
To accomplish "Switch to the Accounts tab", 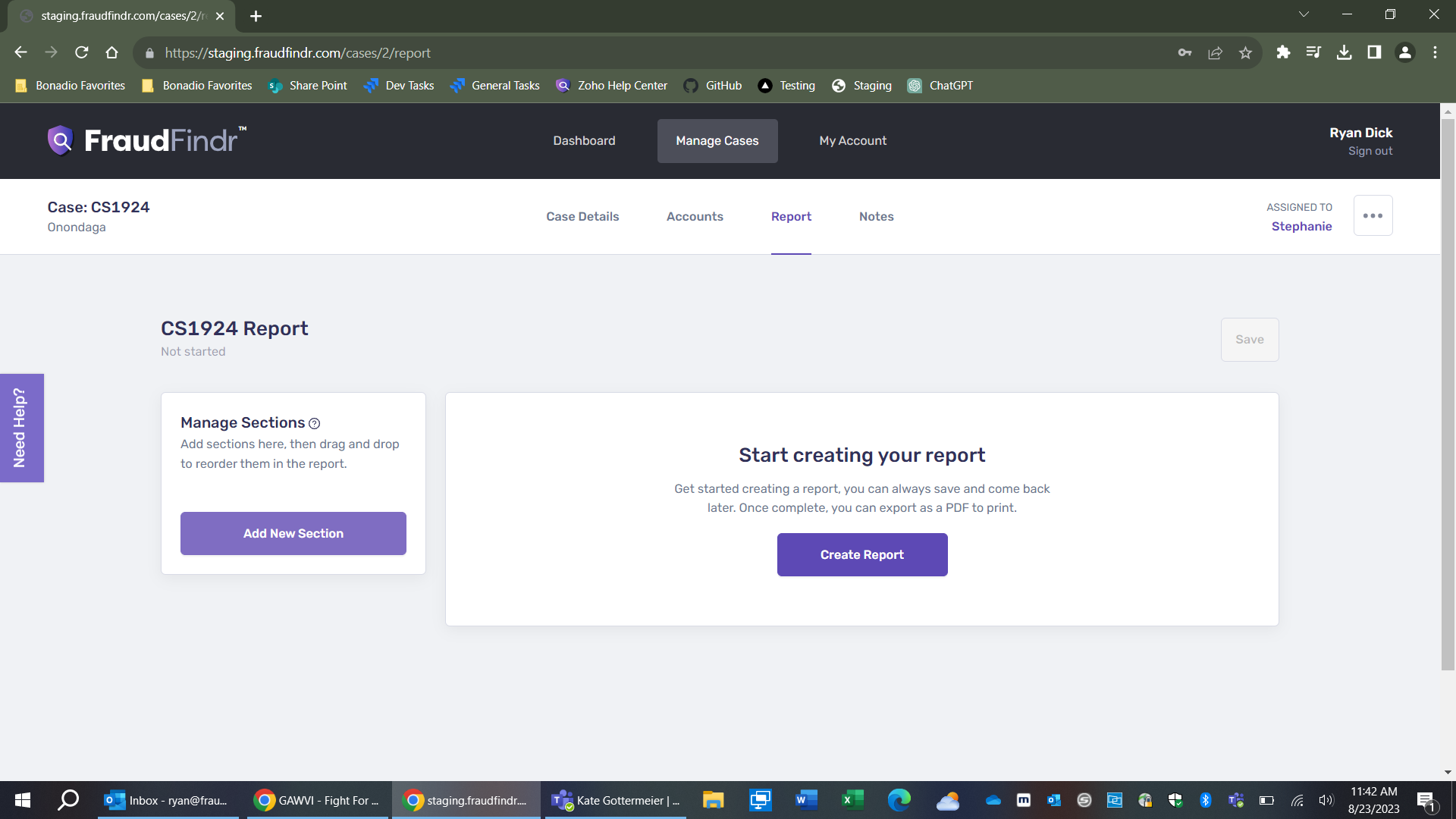I will (695, 217).
